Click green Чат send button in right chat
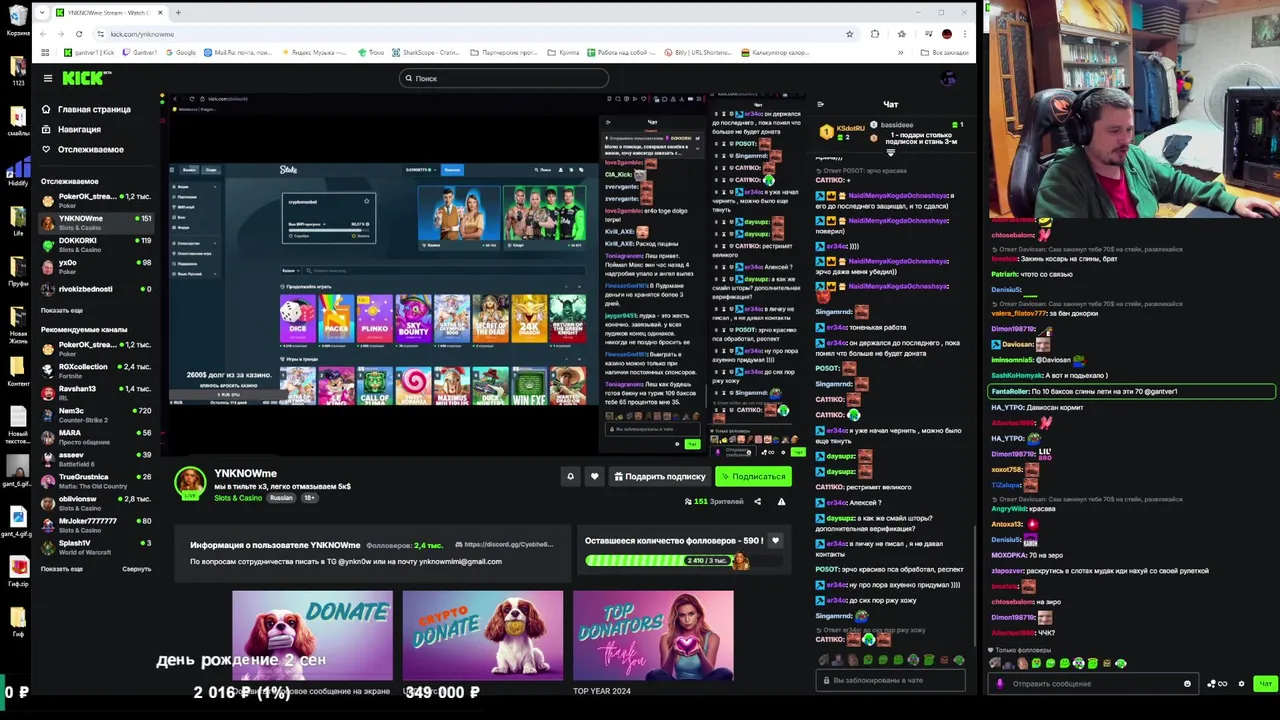 point(1265,684)
